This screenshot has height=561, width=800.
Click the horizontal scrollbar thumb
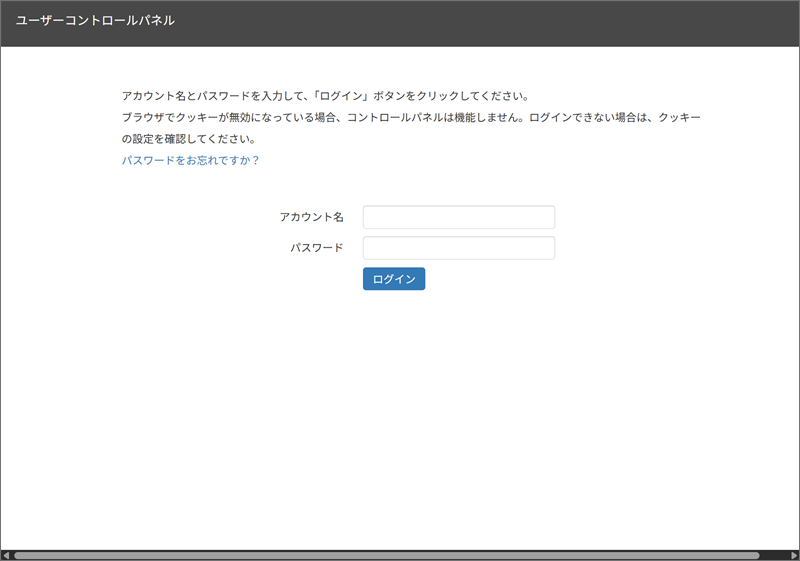(x=387, y=555)
